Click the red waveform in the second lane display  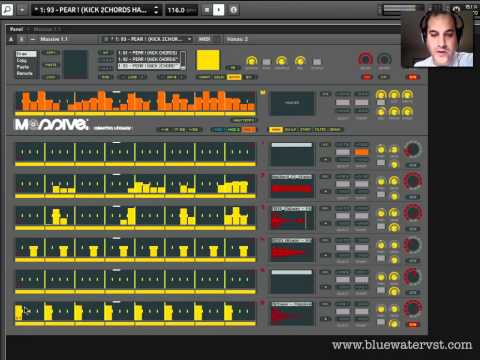[x=292, y=189]
